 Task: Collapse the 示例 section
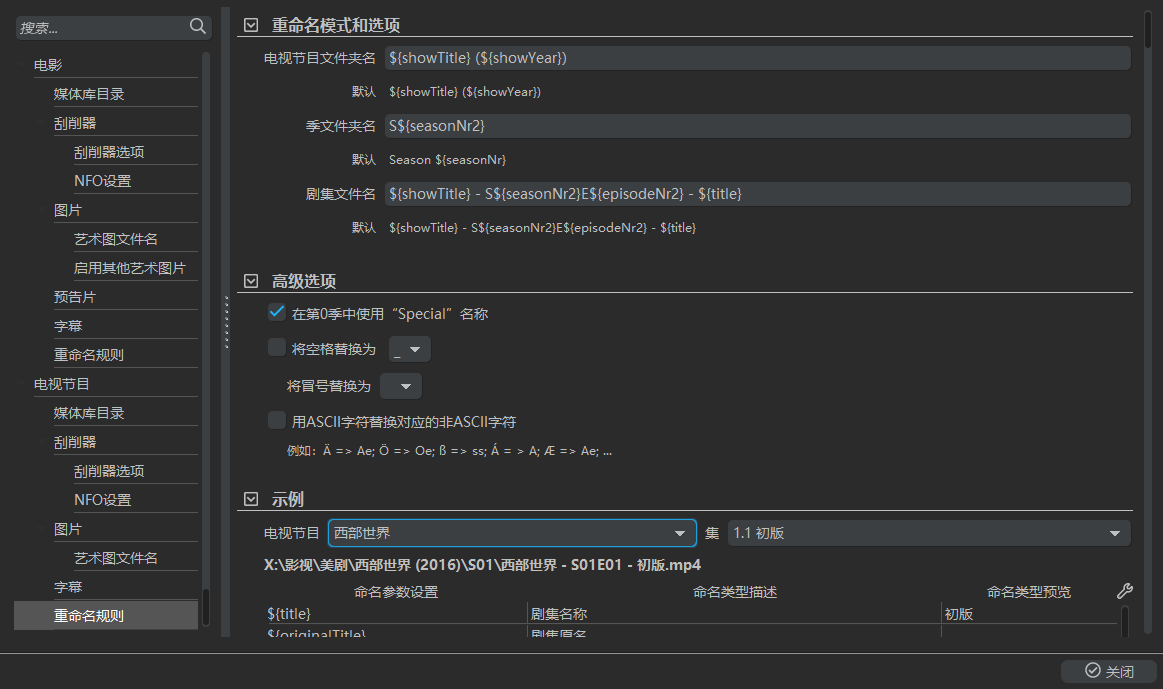251,499
